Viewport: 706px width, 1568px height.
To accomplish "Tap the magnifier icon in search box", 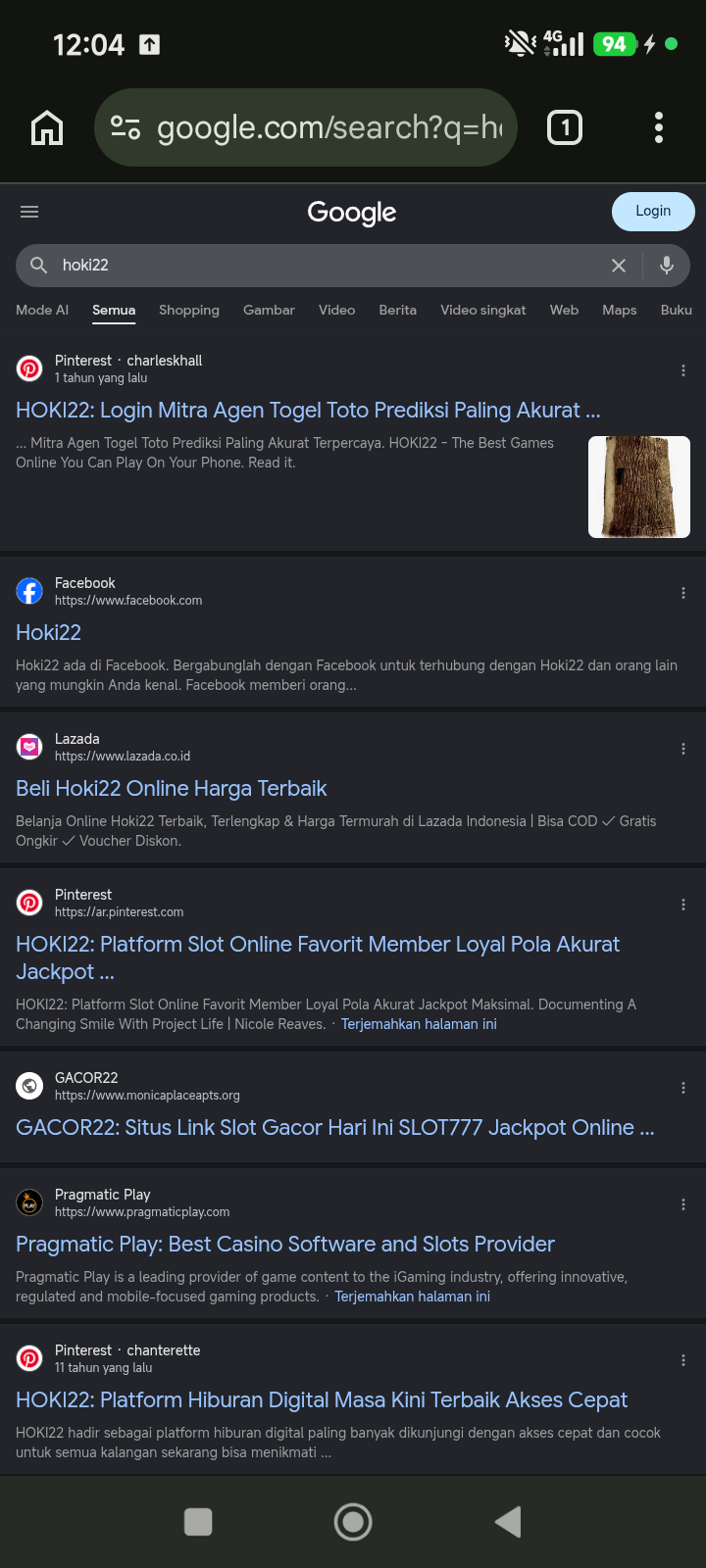I will point(39,265).
